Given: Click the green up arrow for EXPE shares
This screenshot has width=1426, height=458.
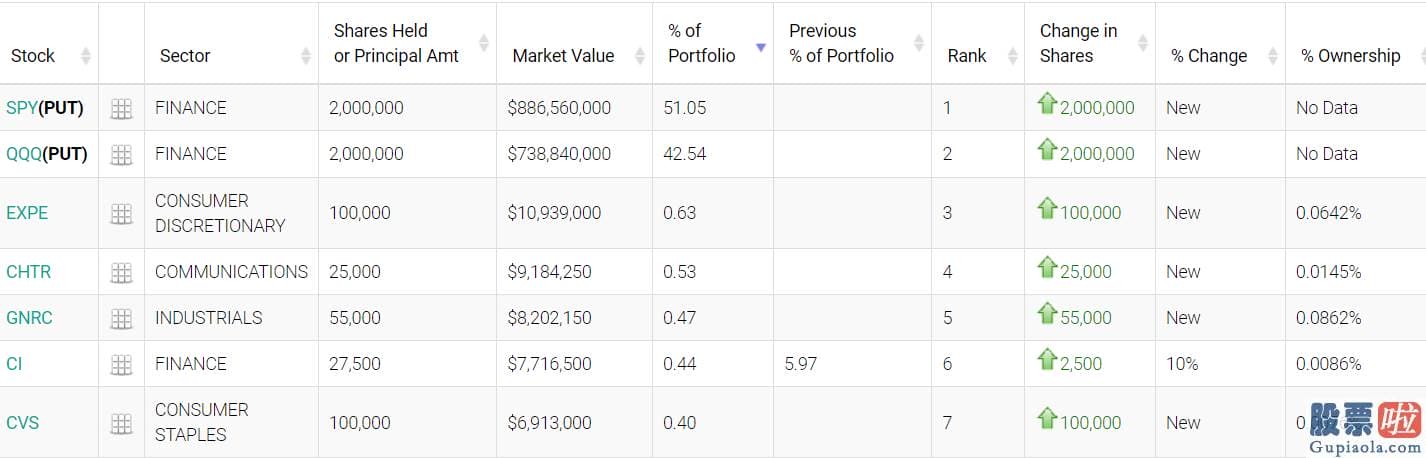Looking at the screenshot, I should [x=1047, y=210].
